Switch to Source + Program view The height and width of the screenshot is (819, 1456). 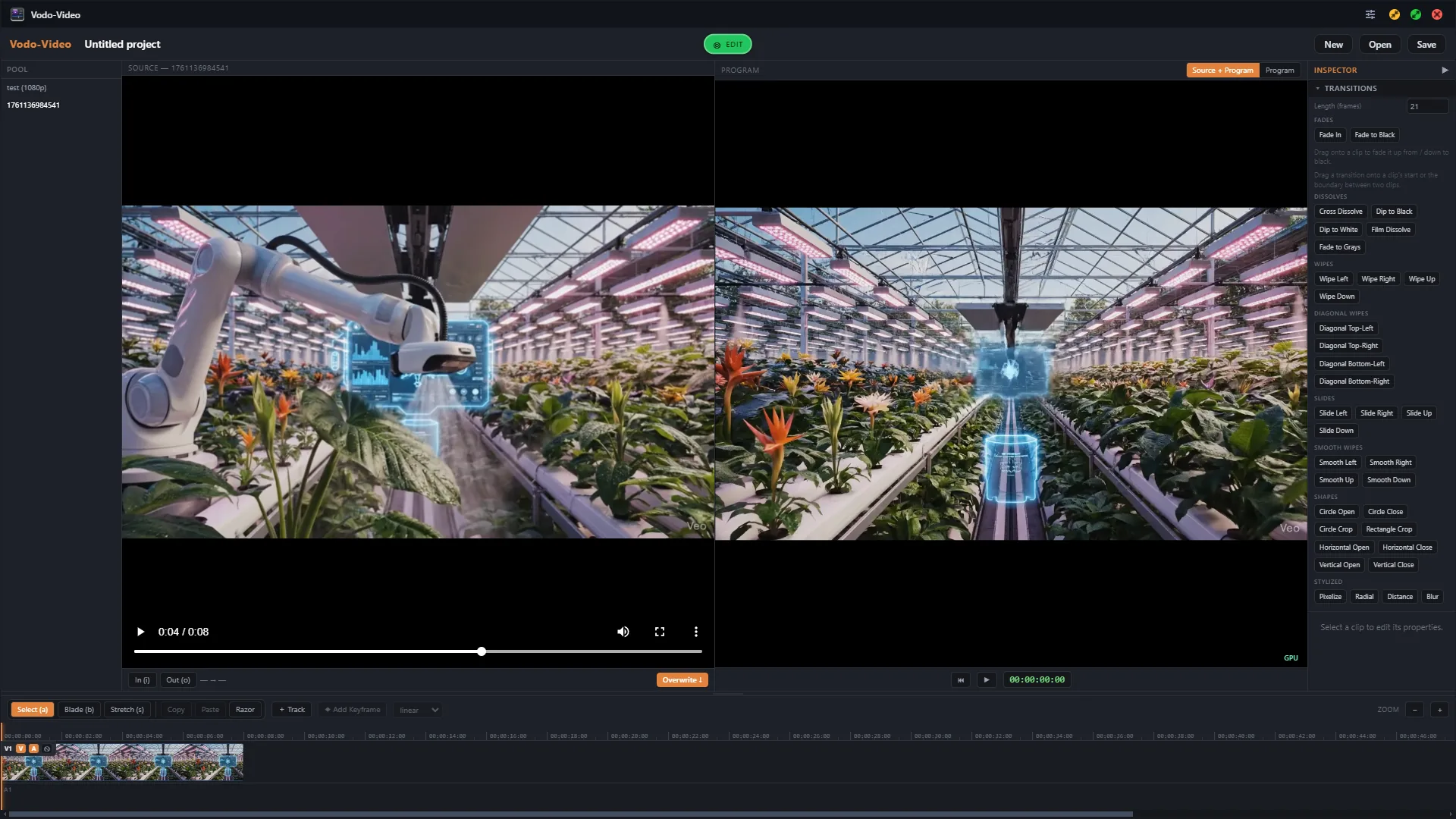1222,71
